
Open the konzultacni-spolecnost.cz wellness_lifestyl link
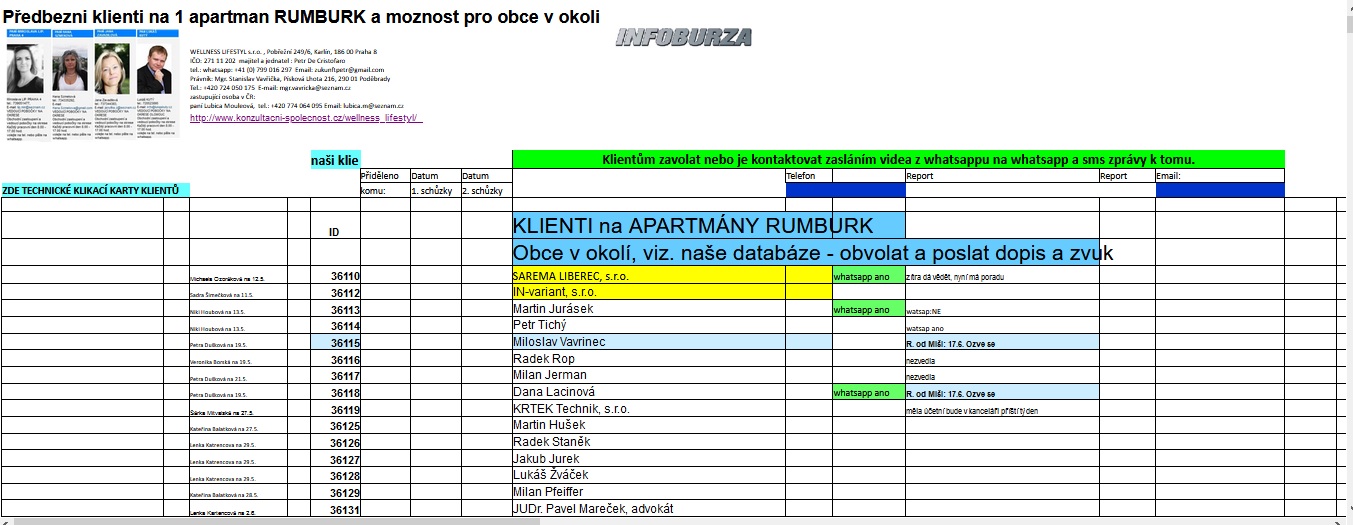306,118
